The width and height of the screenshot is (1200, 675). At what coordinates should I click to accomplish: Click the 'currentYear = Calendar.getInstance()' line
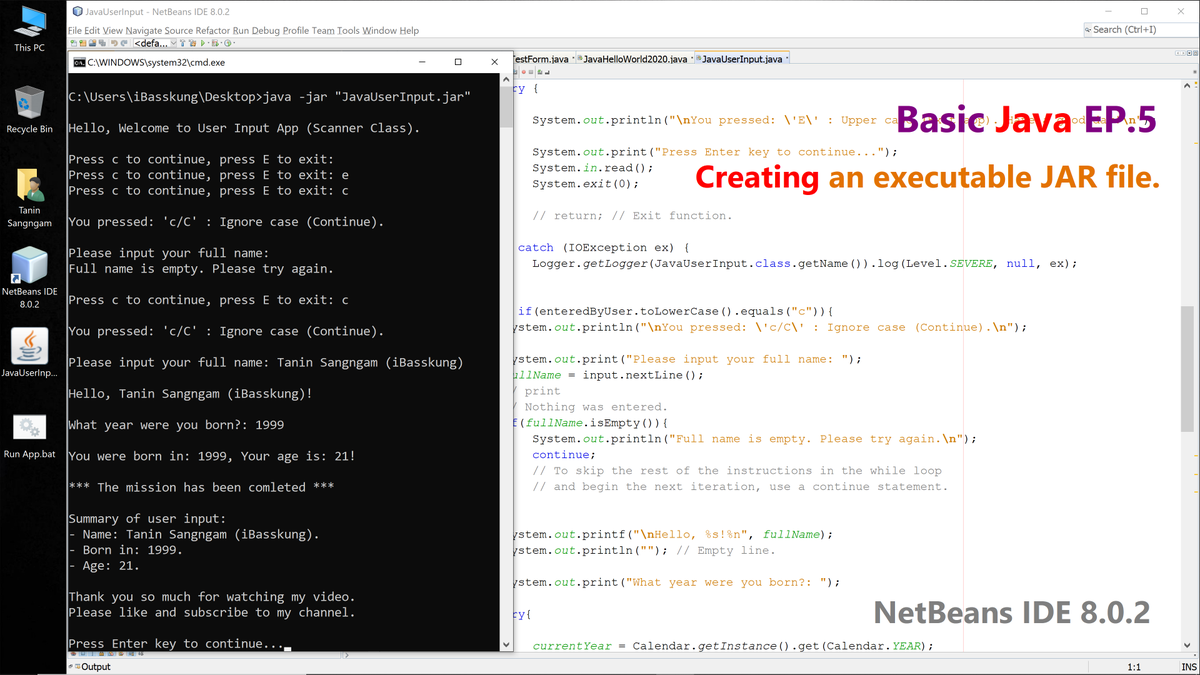(x=732, y=646)
